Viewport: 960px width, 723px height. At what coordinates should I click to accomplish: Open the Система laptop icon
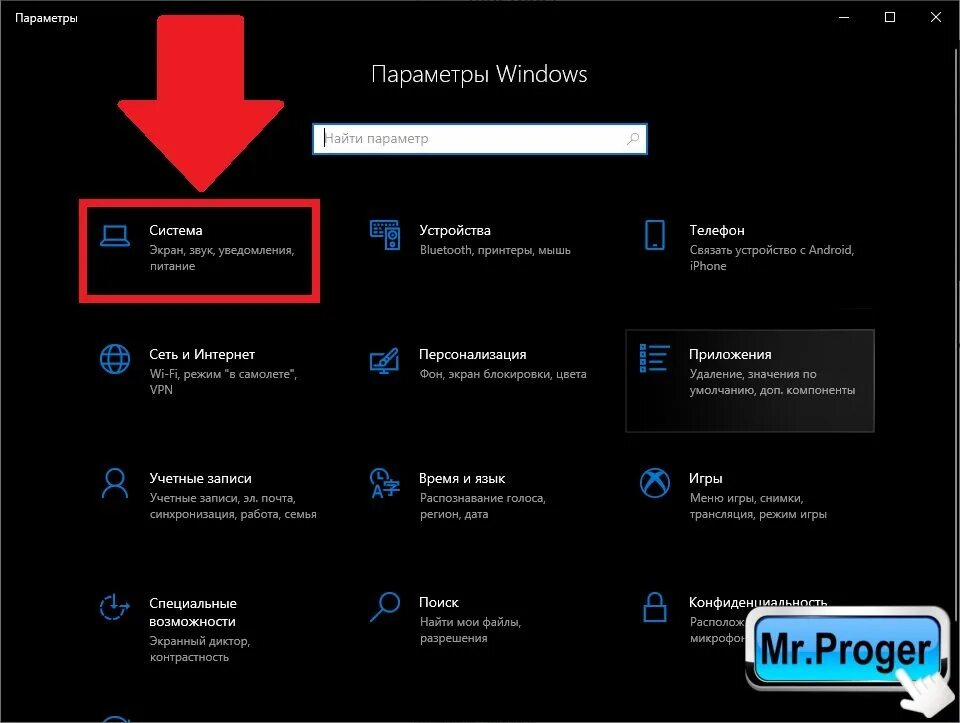[x=114, y=236]
